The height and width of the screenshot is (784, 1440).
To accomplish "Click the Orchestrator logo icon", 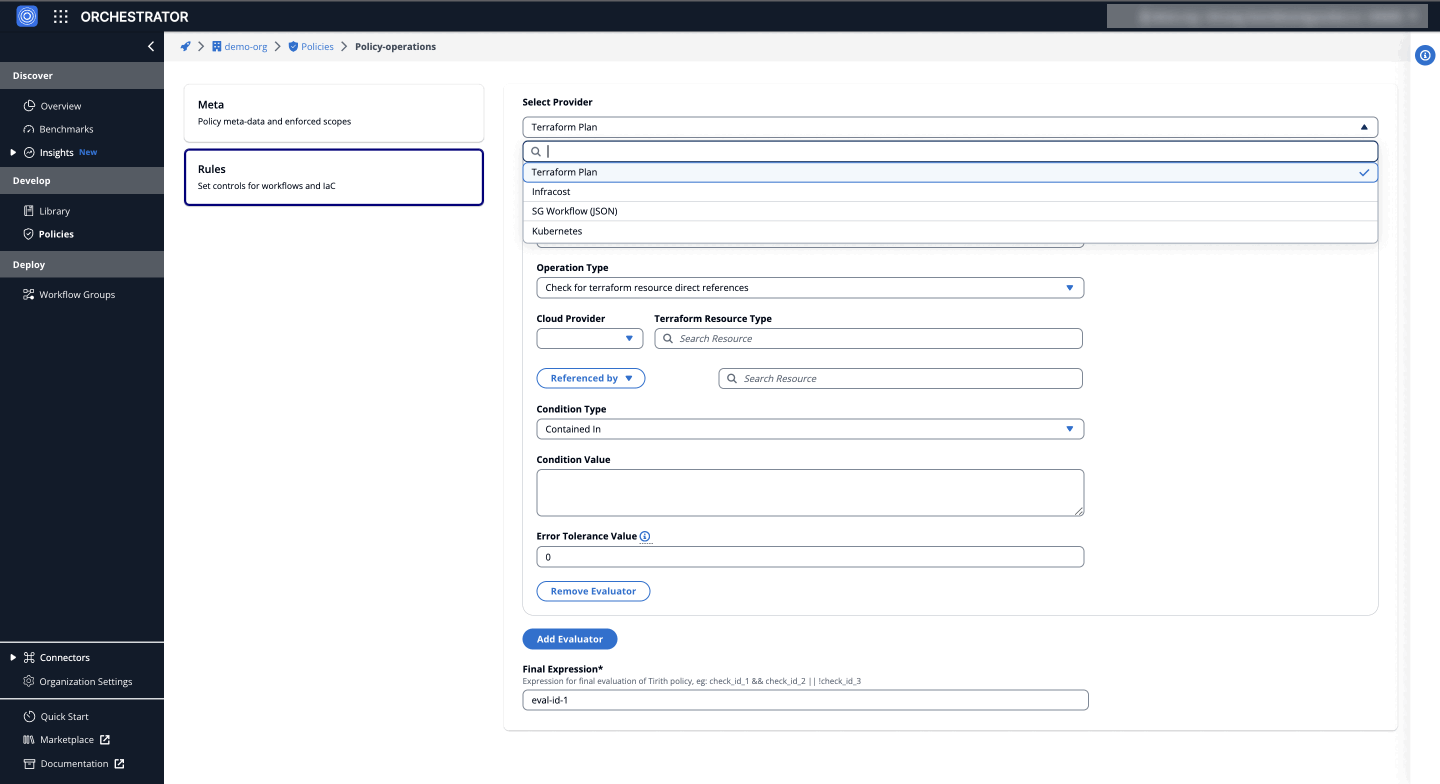I will pos(27,16).
